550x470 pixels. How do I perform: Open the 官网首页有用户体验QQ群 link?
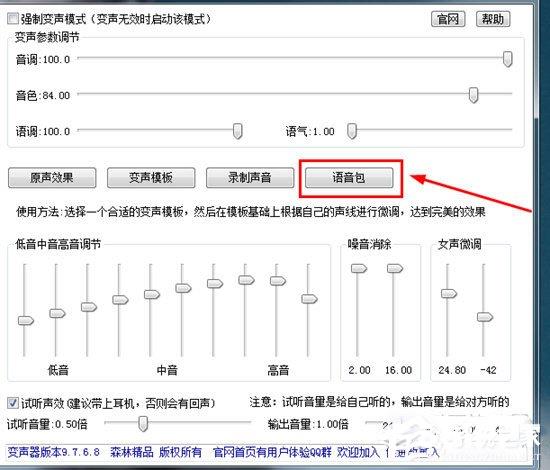point(272,452)
